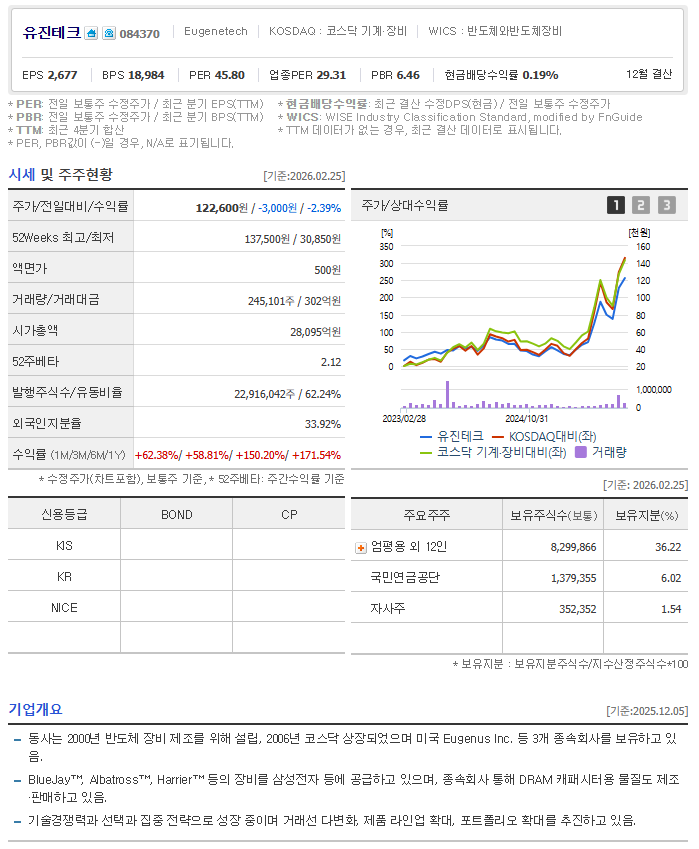Select the purple 거래량 legend swatch
This screenshot has width=699, height=849.
click(580, 452)
